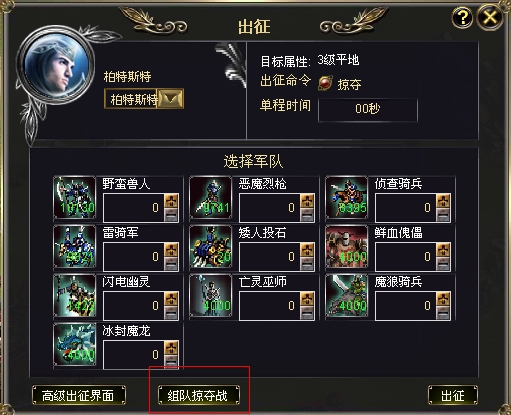
Task: Increase 野蛮兽人 troop count stepper
Action: coord(171,201)
